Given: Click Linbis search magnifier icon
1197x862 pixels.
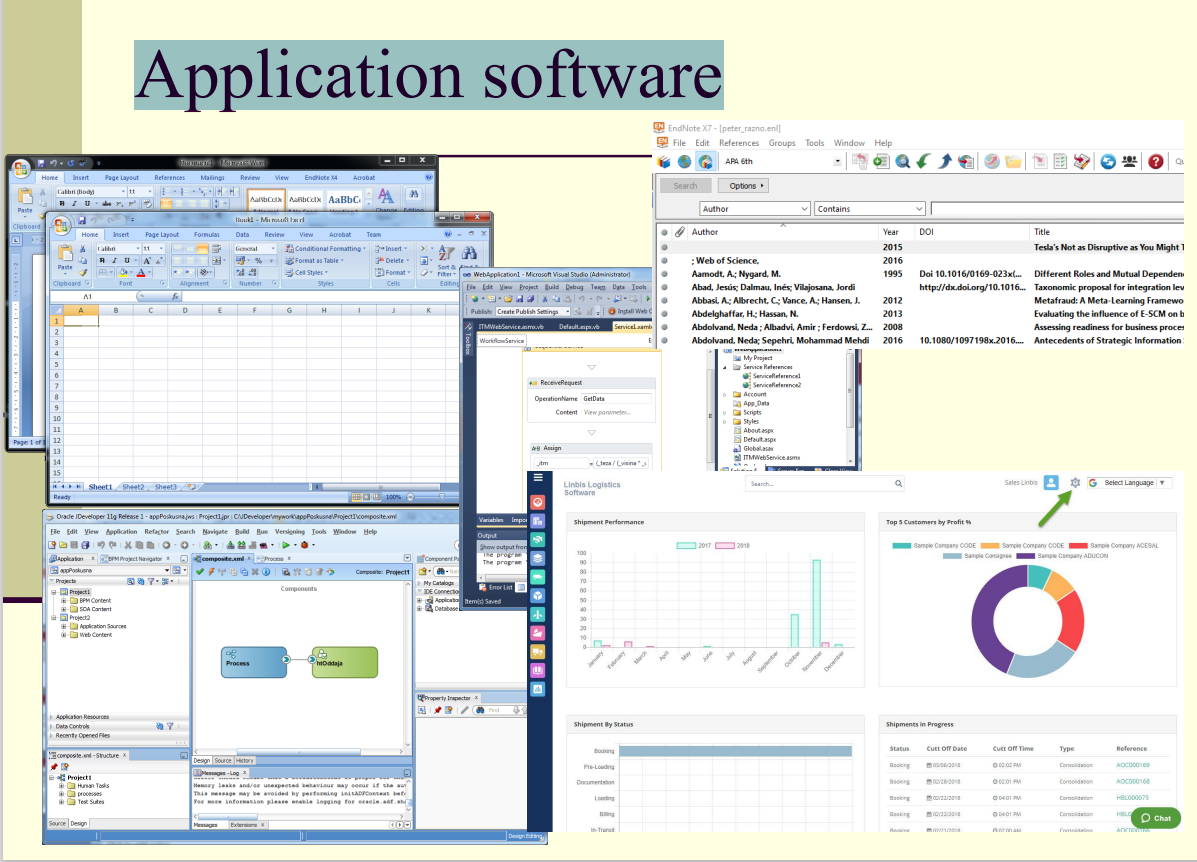Looking at the screenshot, I should (899, 483).
